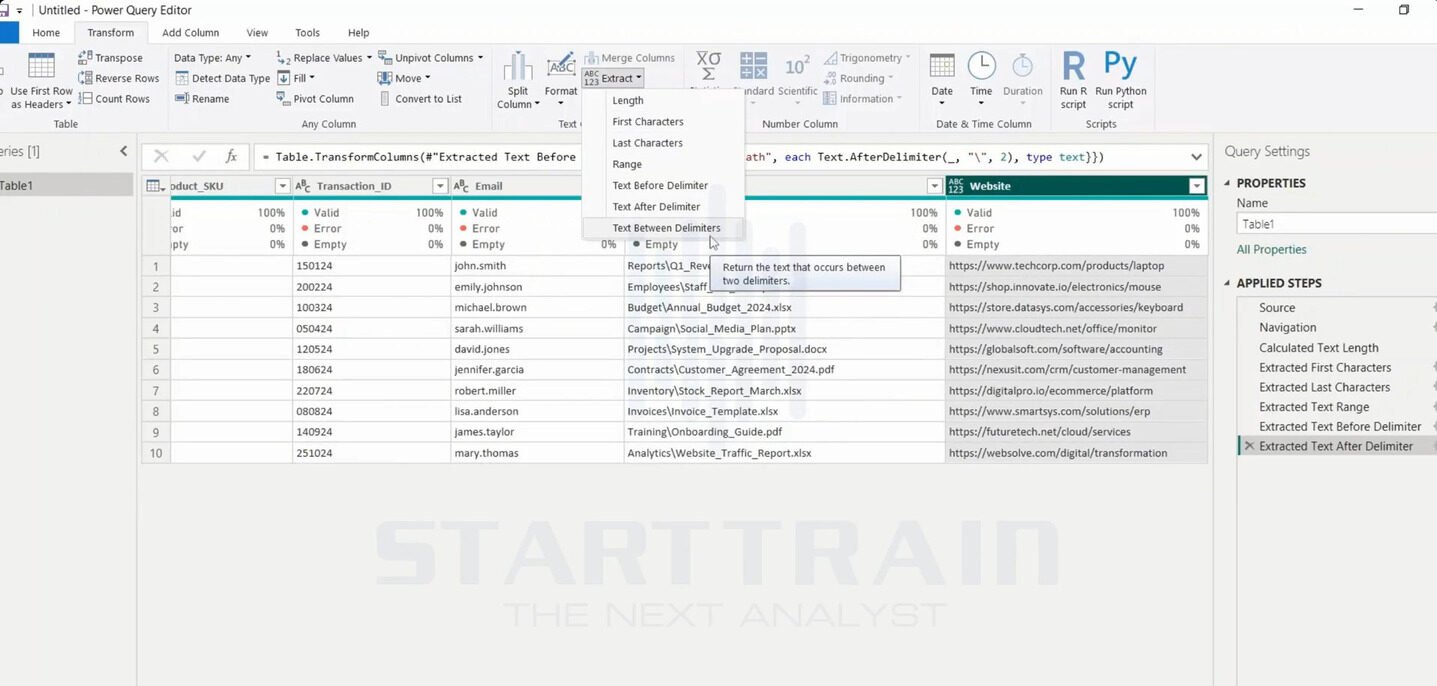Screen dimensions: 1437x686
Task: Click the fx formula icon
Action: (231, 157)
